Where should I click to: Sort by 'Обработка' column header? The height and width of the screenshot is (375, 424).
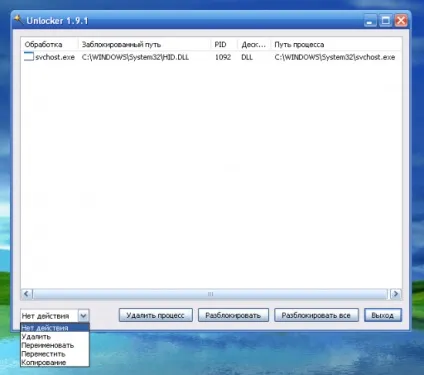(50, 44)
